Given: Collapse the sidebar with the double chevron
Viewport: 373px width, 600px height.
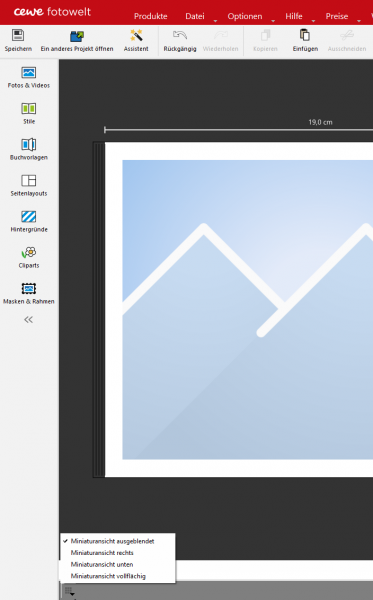Looking at the screenshot, I should (29, 320).
